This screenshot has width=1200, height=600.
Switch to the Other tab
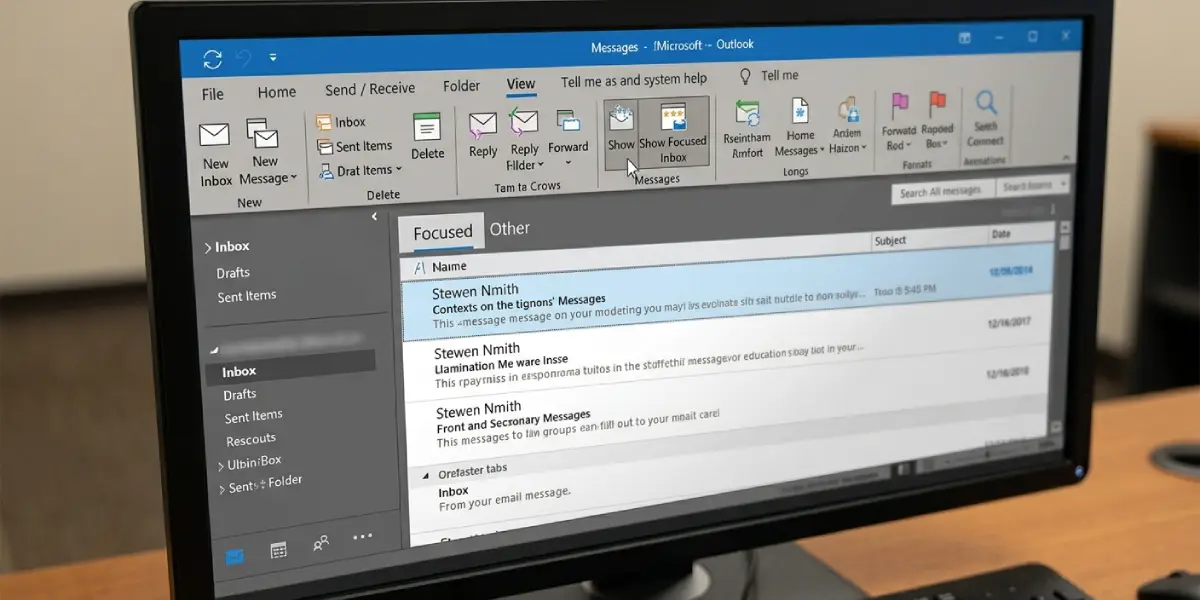tap(510, 229)
